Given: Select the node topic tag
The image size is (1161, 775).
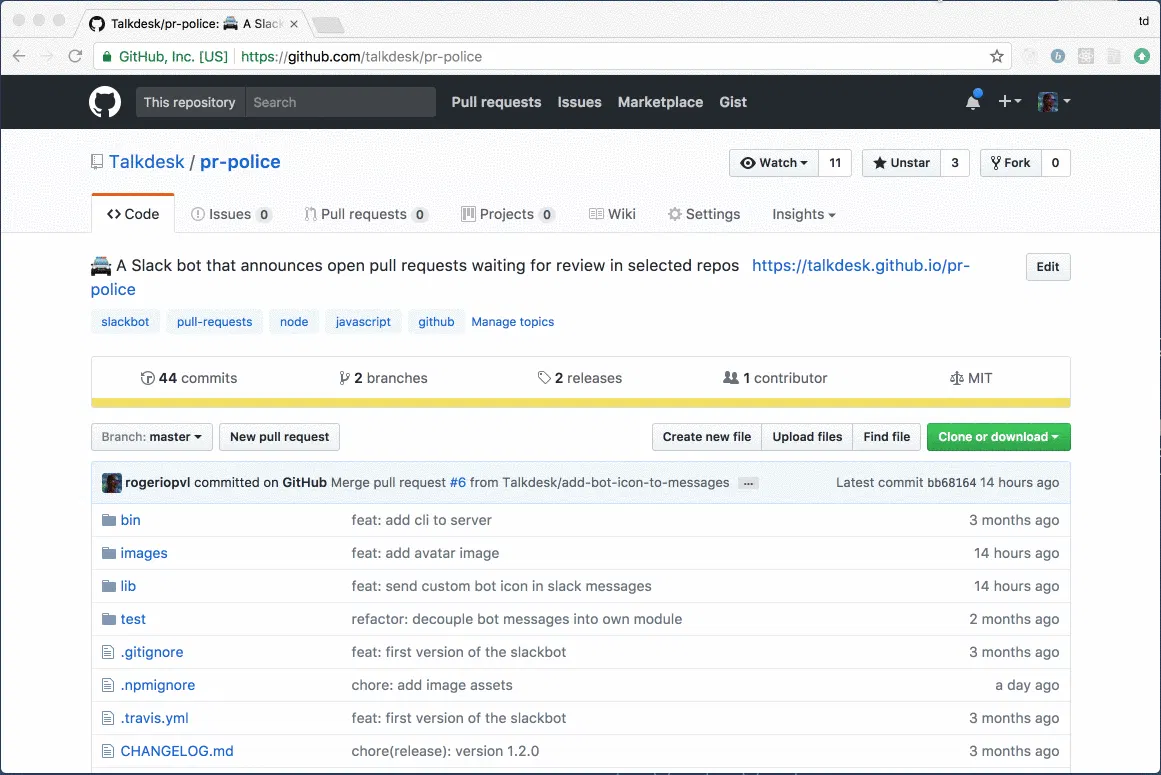Looking at the screenshot, I should [294, 322].
